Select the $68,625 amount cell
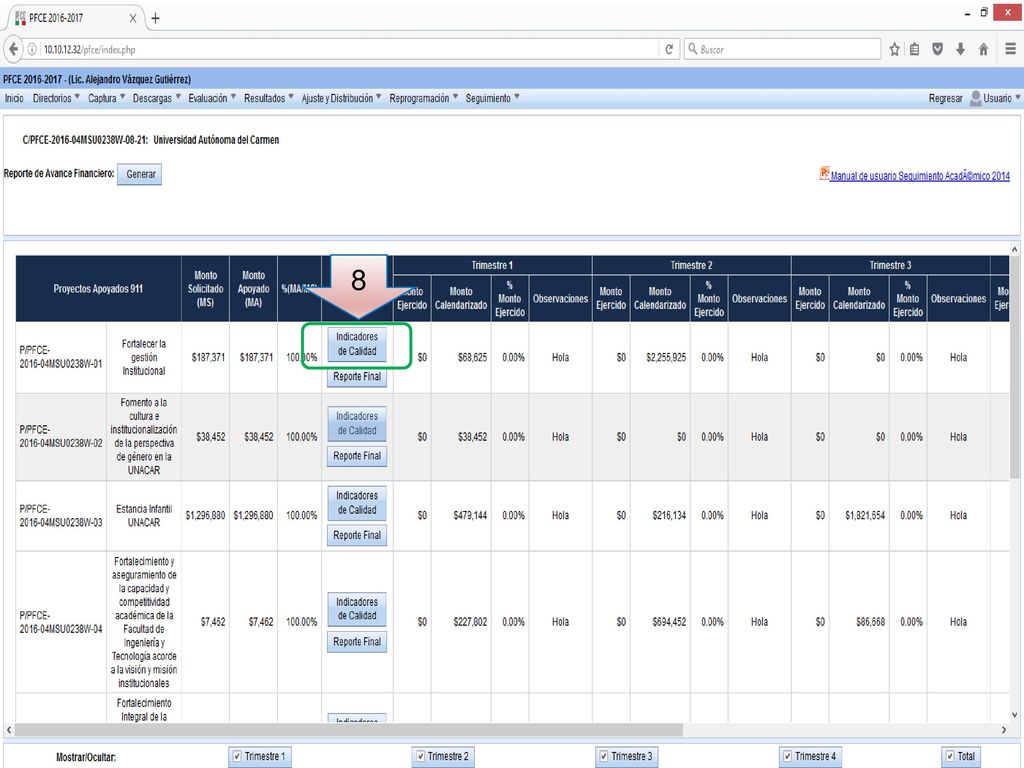Screen dimensions: 1024x768 472,358
